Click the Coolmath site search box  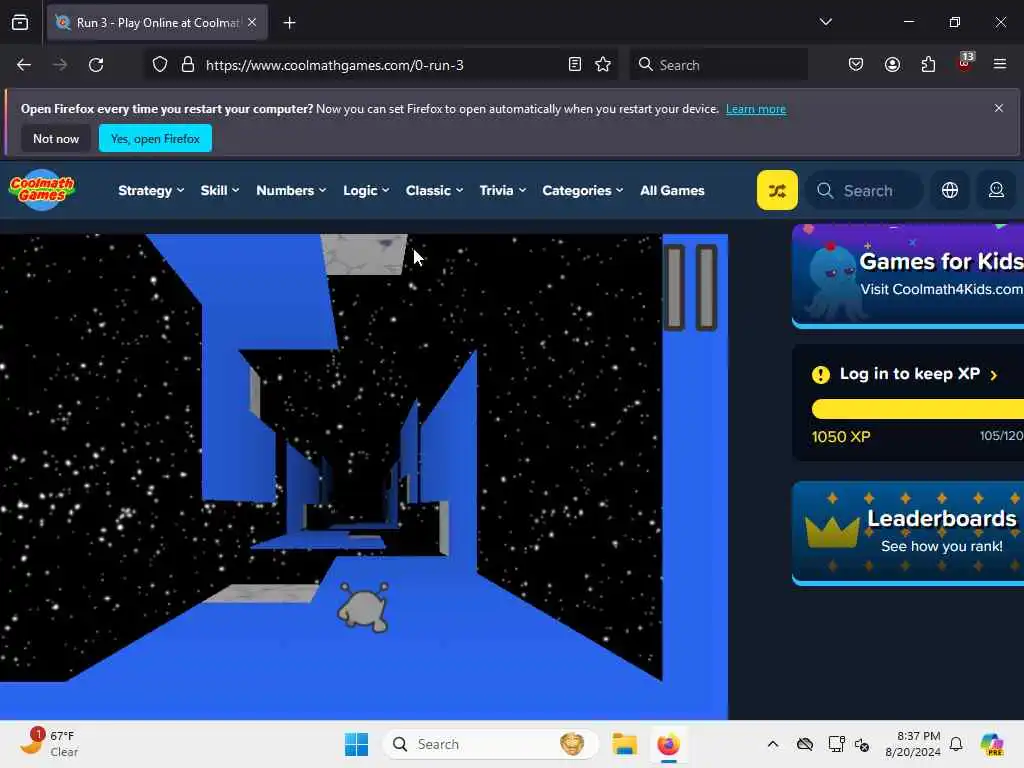(864, 190)
